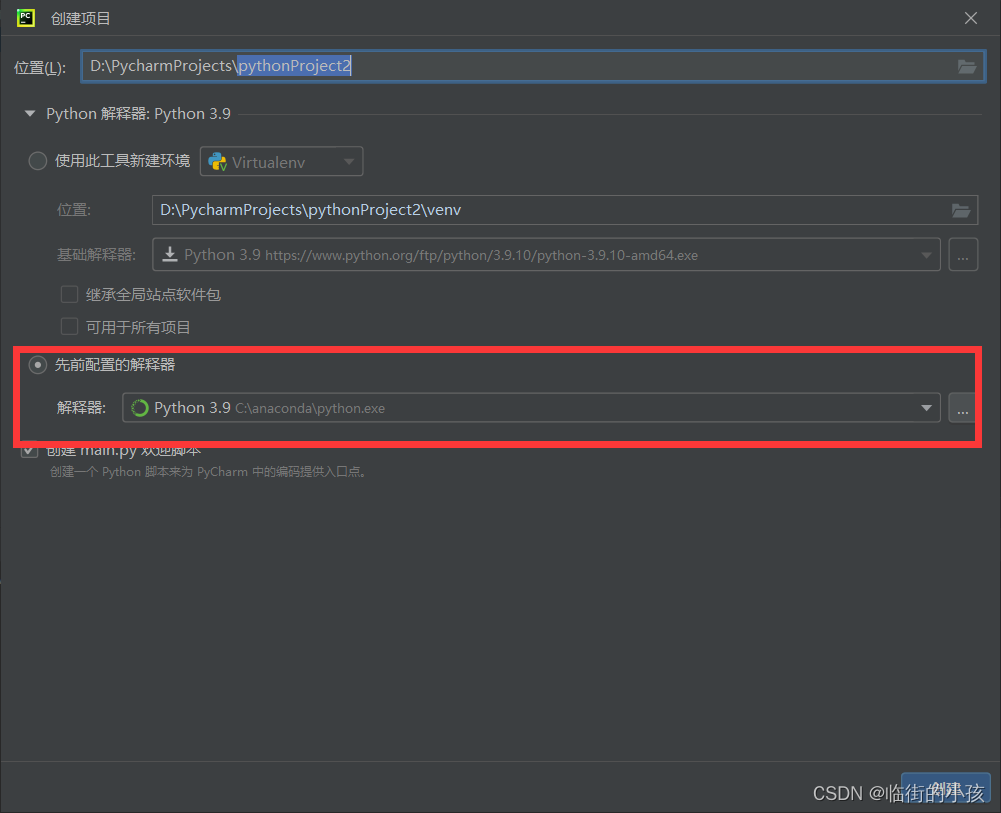Click the ellipsis button next to 基础解释器
This screenshot has width=1001, height=813.
[963, 255]
